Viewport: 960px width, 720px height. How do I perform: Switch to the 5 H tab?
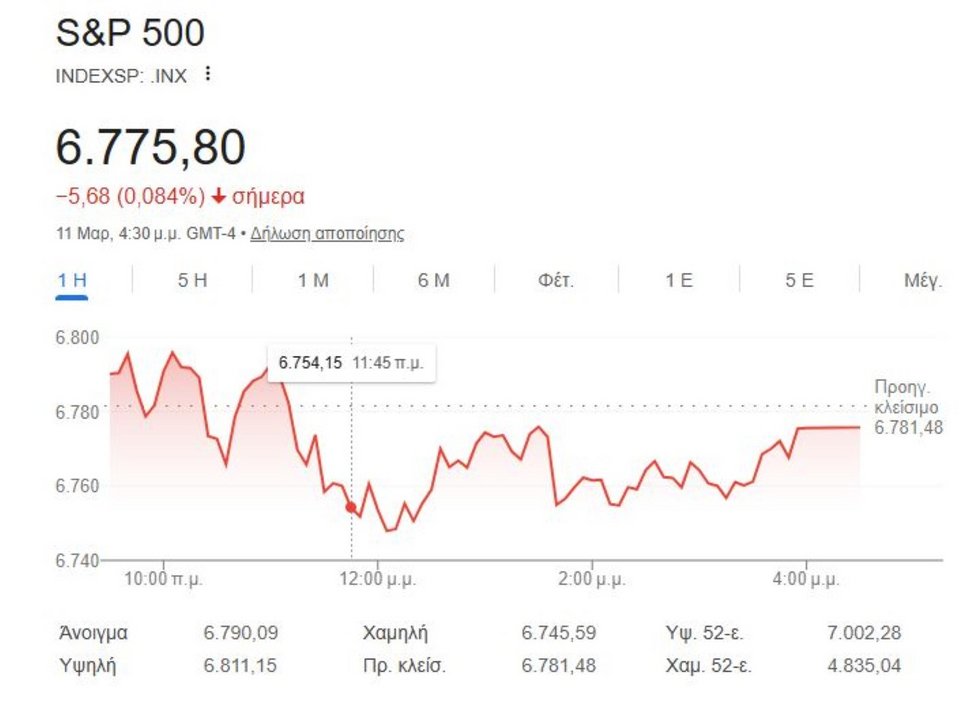pyautogui.click(x=192, y=281)
